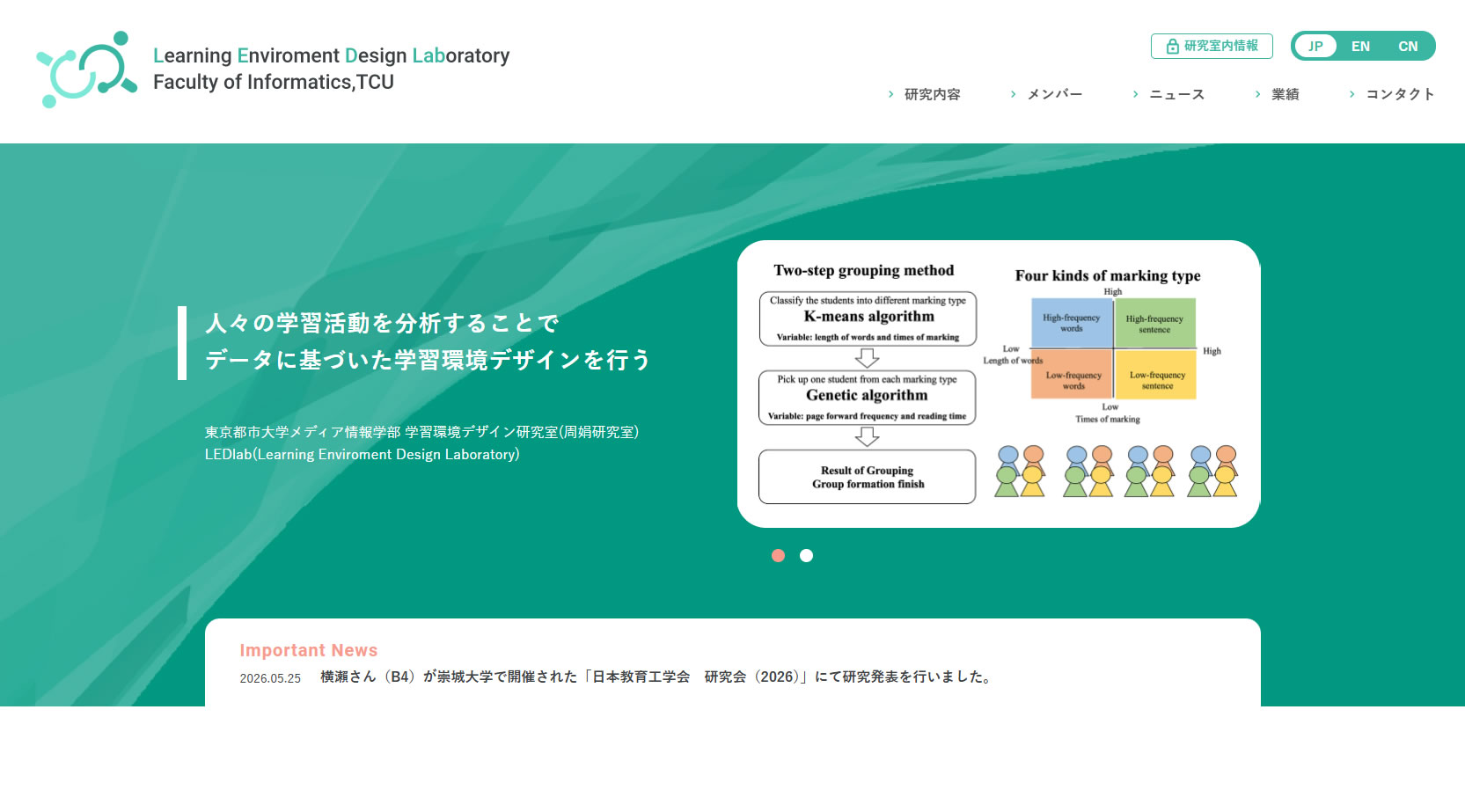Open the 研究室内情報 members-only page
The width and height of the screenshot is (1465, 812).
1212,46
